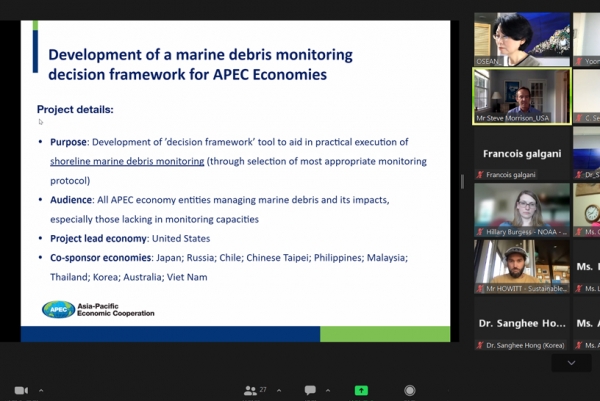Click the APEC globe logo on slide
The height and width of the screenshot is (401, 600).
[58, 310]
